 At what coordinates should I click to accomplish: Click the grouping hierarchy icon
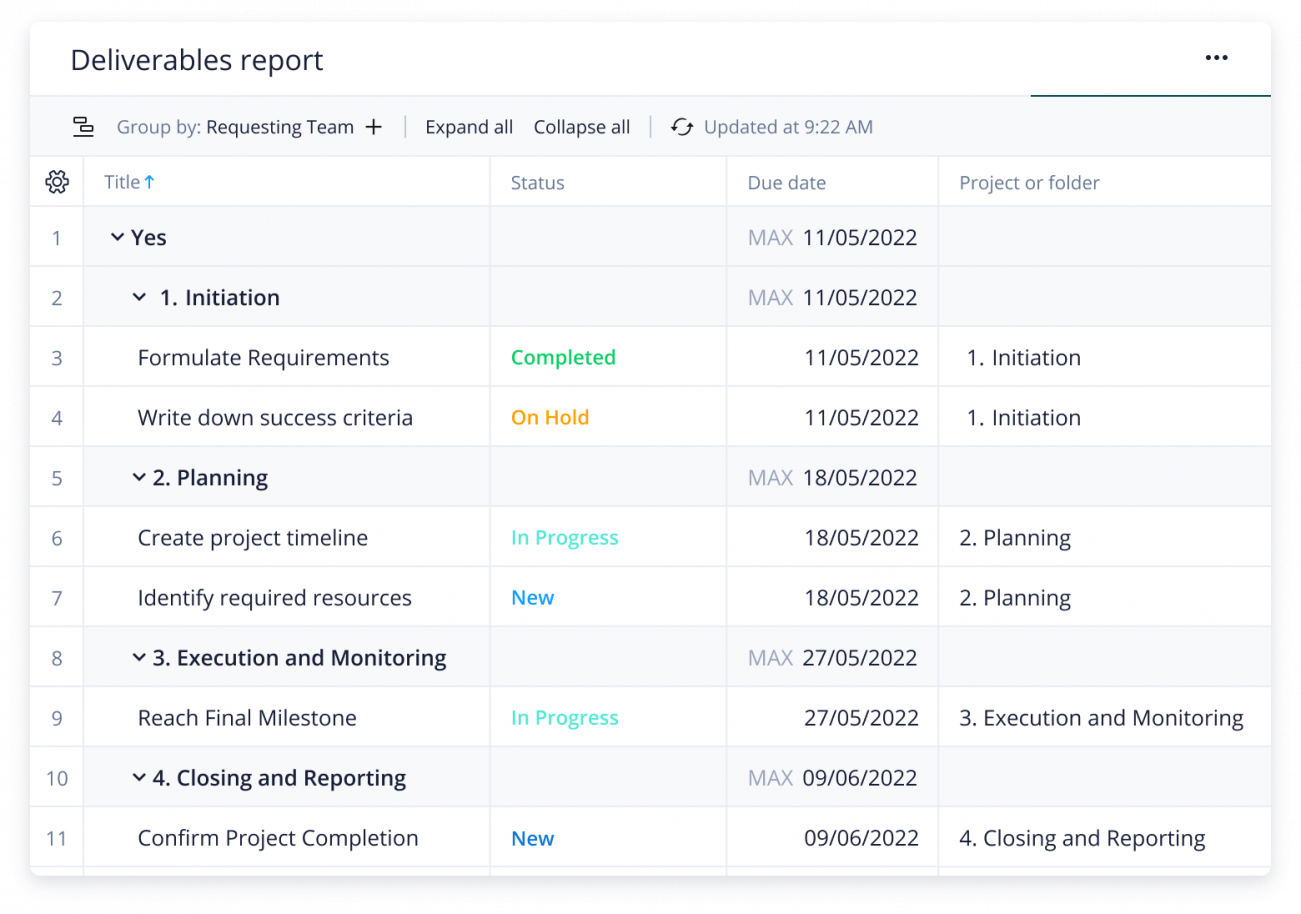coord(84,127)
